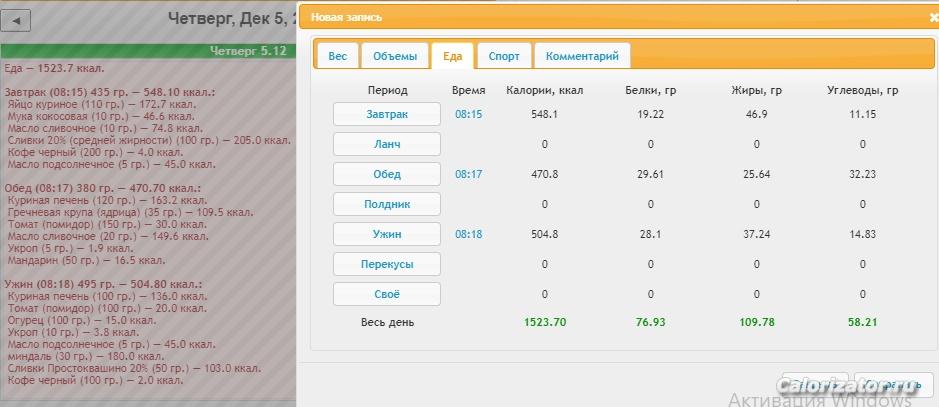The height and width of the screenshot is (407, 939).
Task: Open the Комментарий tab
Action: 582,56
